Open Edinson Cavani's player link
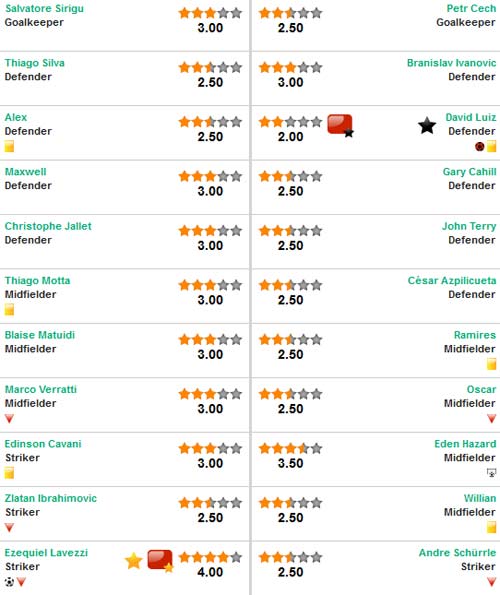Viewport: 500px width, 595px height. (43, 444)
